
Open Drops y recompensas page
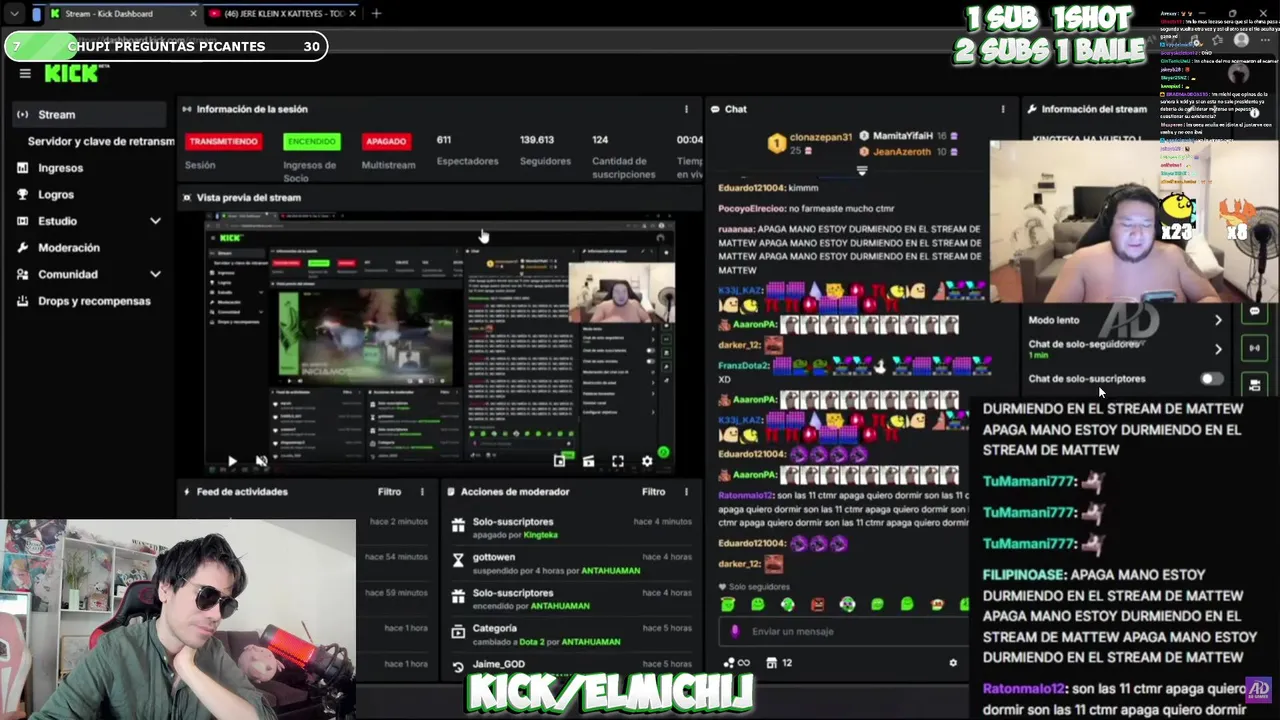tap(94, 301)
